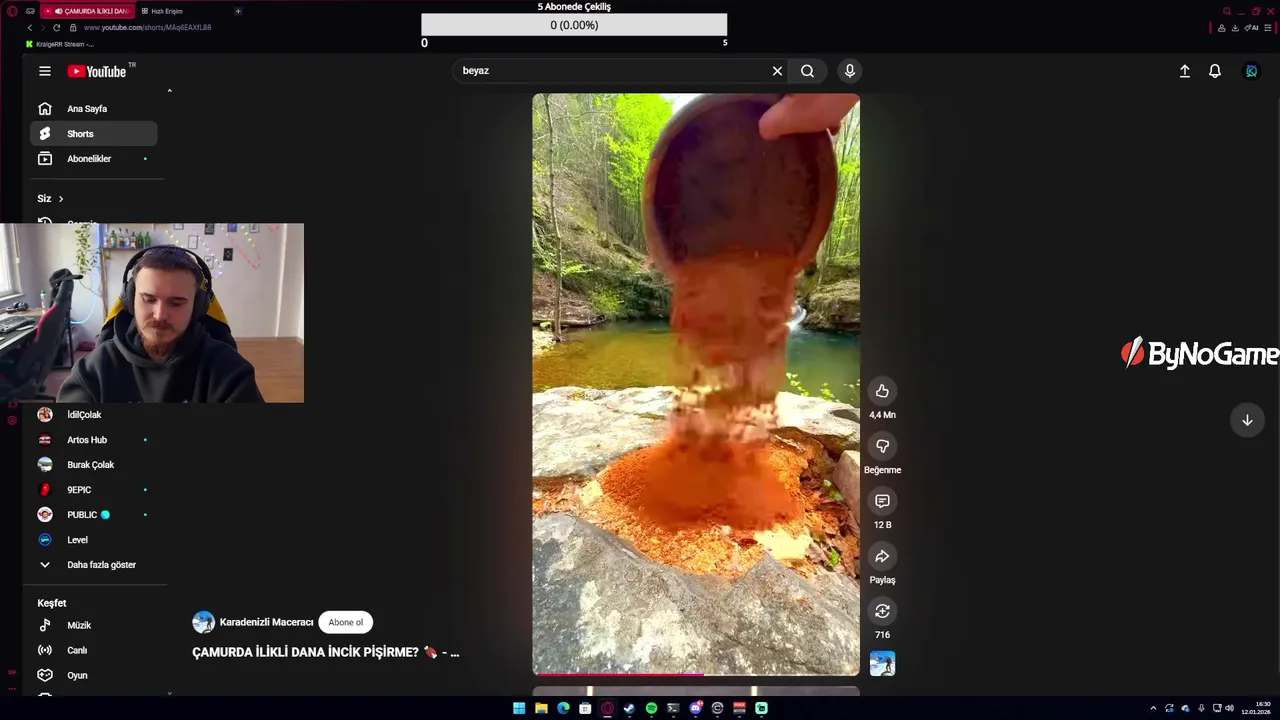This screenshot has height=720, width=1280.
Task: Share the Short via Paylaş icon
Action: (x=882, y=556)
